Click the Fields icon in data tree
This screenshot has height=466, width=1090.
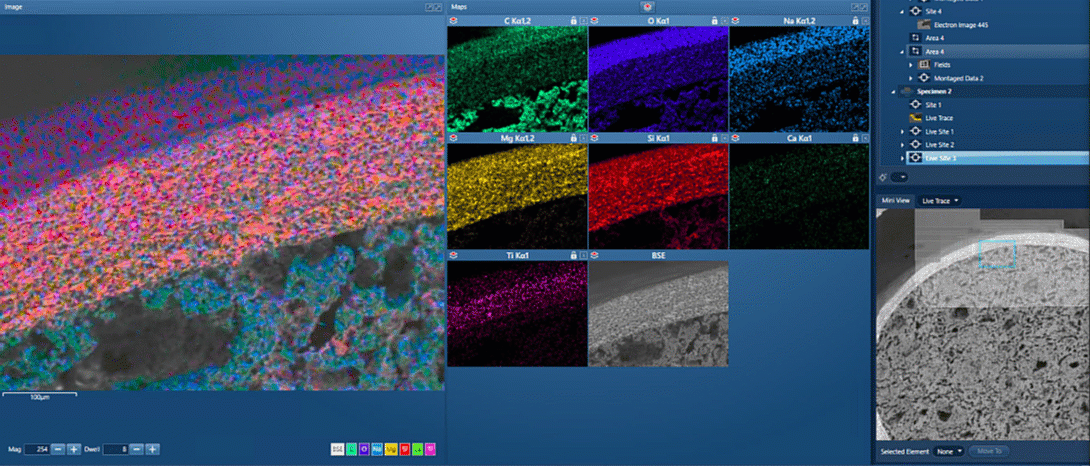click(925, 64)
